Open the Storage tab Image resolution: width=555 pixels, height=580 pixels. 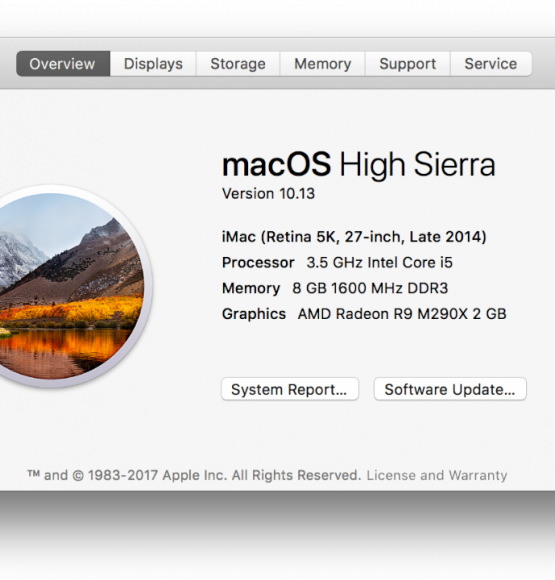click(238, 64)
